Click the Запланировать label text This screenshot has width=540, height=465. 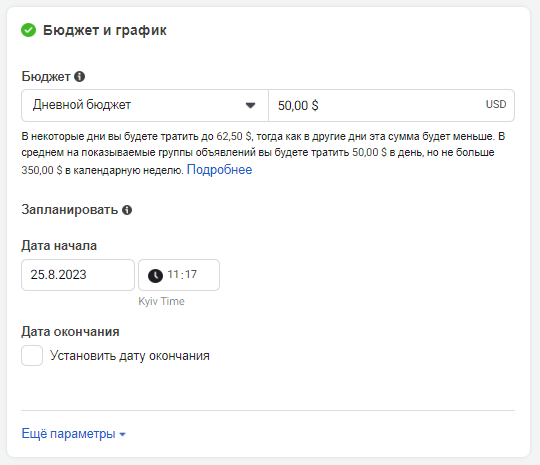point(70,210)
